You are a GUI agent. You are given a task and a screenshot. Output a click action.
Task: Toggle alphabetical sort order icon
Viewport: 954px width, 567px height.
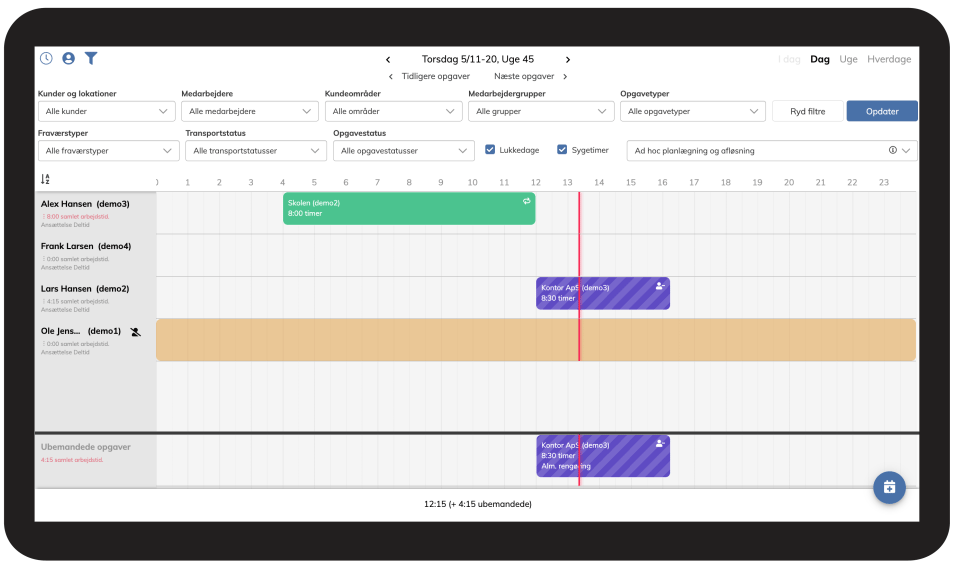coord(46,179)
